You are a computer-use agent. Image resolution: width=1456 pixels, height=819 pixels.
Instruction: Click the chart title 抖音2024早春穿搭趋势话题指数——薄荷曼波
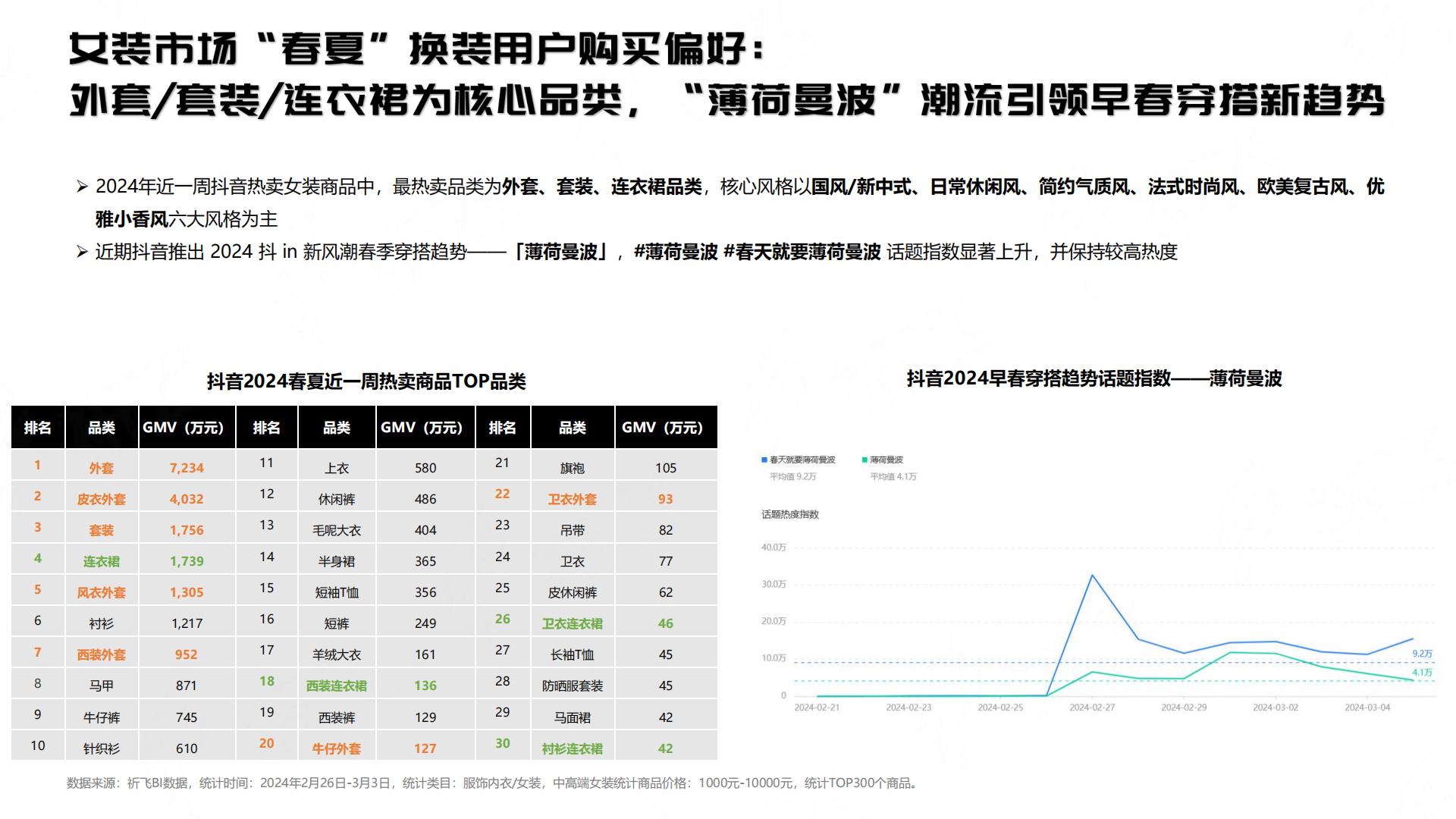tap(1094, 378)
